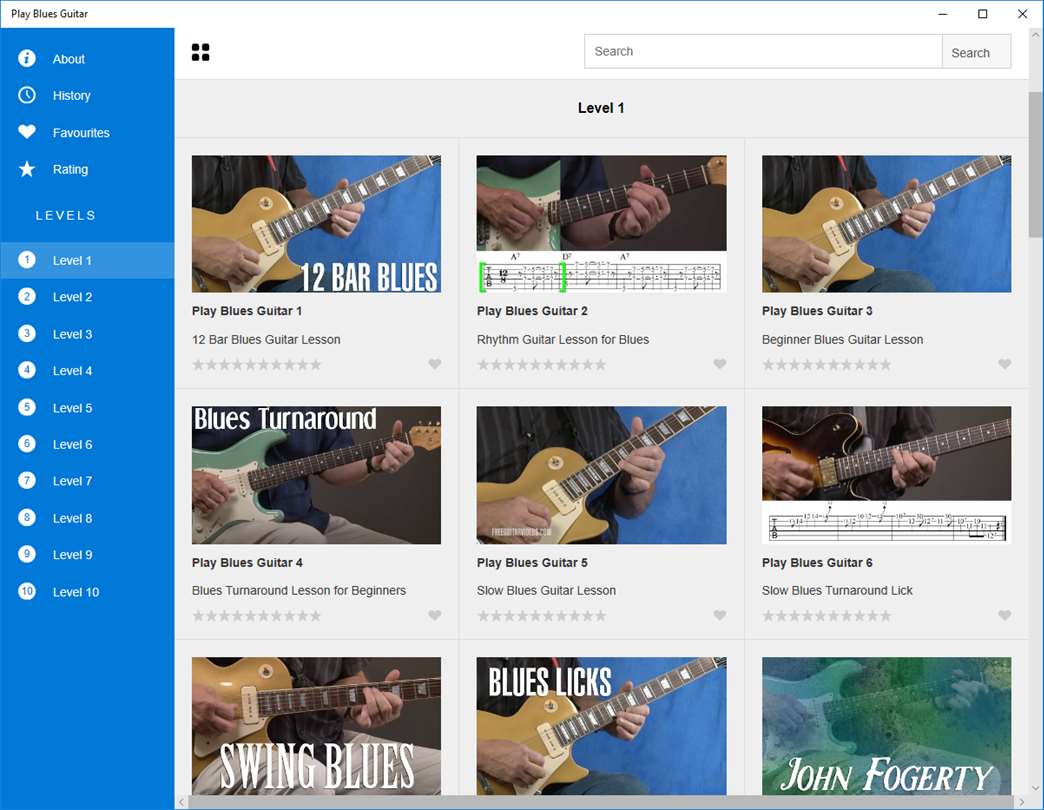Rate Play Blues Guitar 4 using stars
The width and height of the screenshot is (1044, 810).
(x=256, y=616)
